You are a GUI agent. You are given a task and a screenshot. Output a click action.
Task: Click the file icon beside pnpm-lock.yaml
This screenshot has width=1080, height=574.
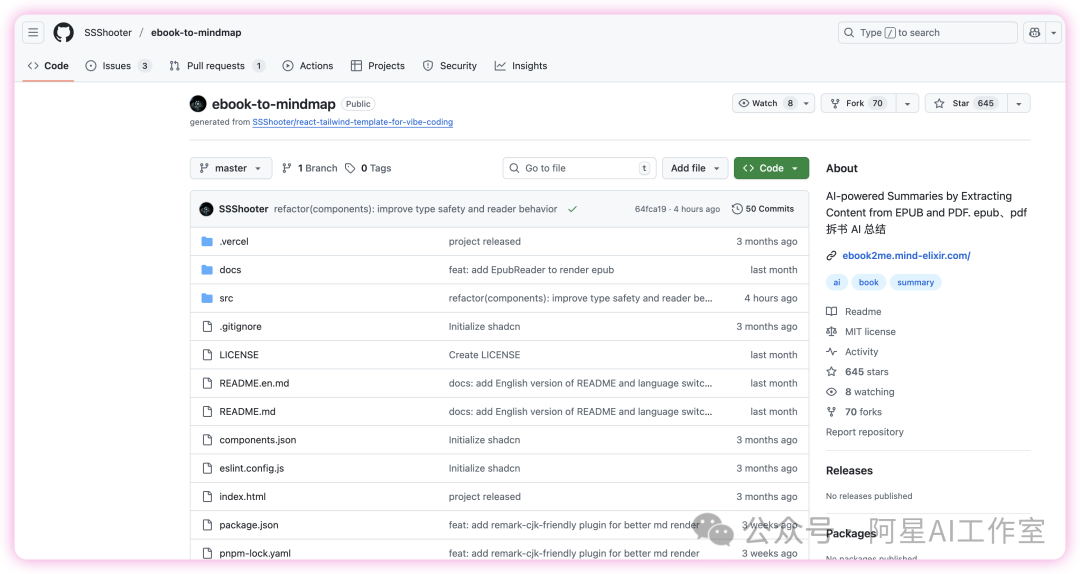tap(207, 553)
